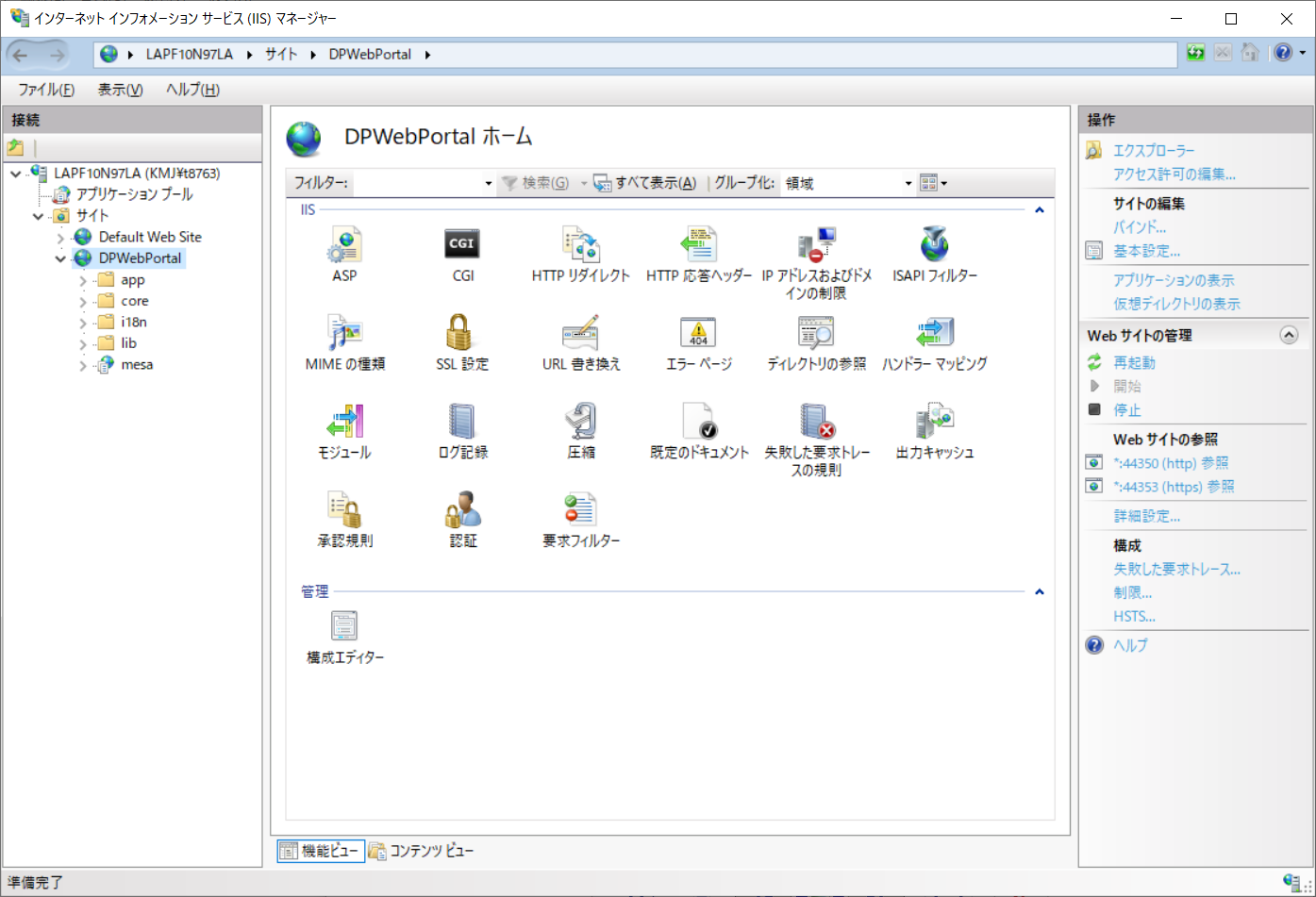The height and width of the screenshot is (897, 1316).
Task: Open the ヘルプ(H) menu
Action: (x=192, y=90)
